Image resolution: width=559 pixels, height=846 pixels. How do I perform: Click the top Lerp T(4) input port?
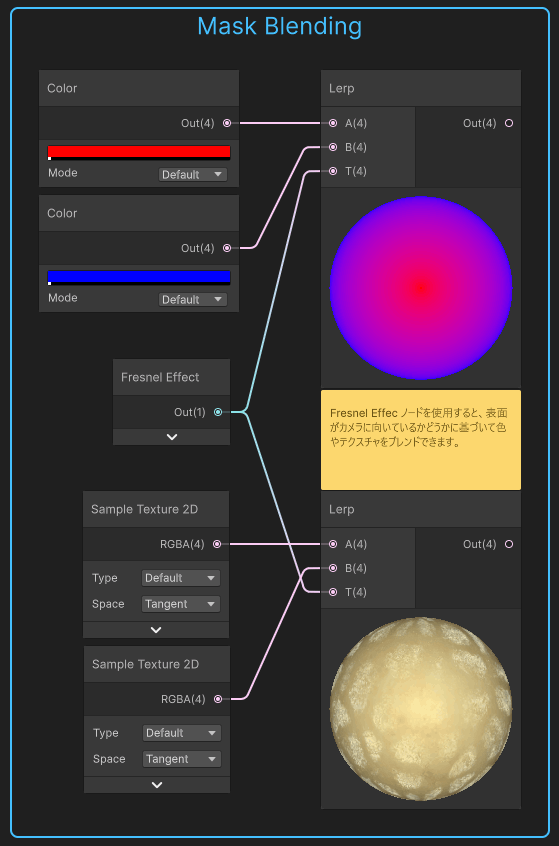pyautogui.click(x=333, y=171)
